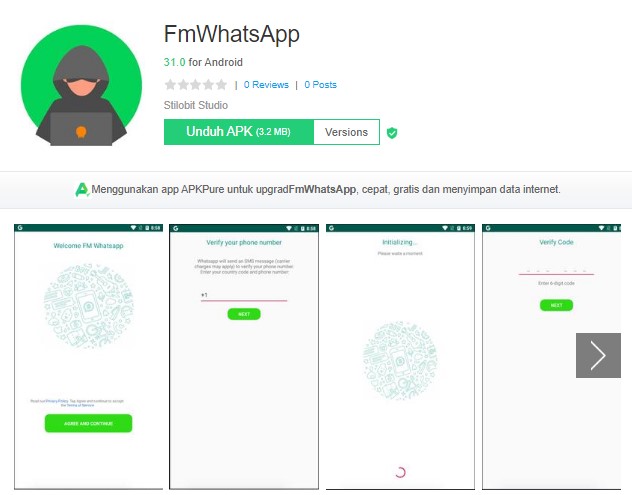Click the Agree and Continue button in screenshot

click(x=88, y=423)
